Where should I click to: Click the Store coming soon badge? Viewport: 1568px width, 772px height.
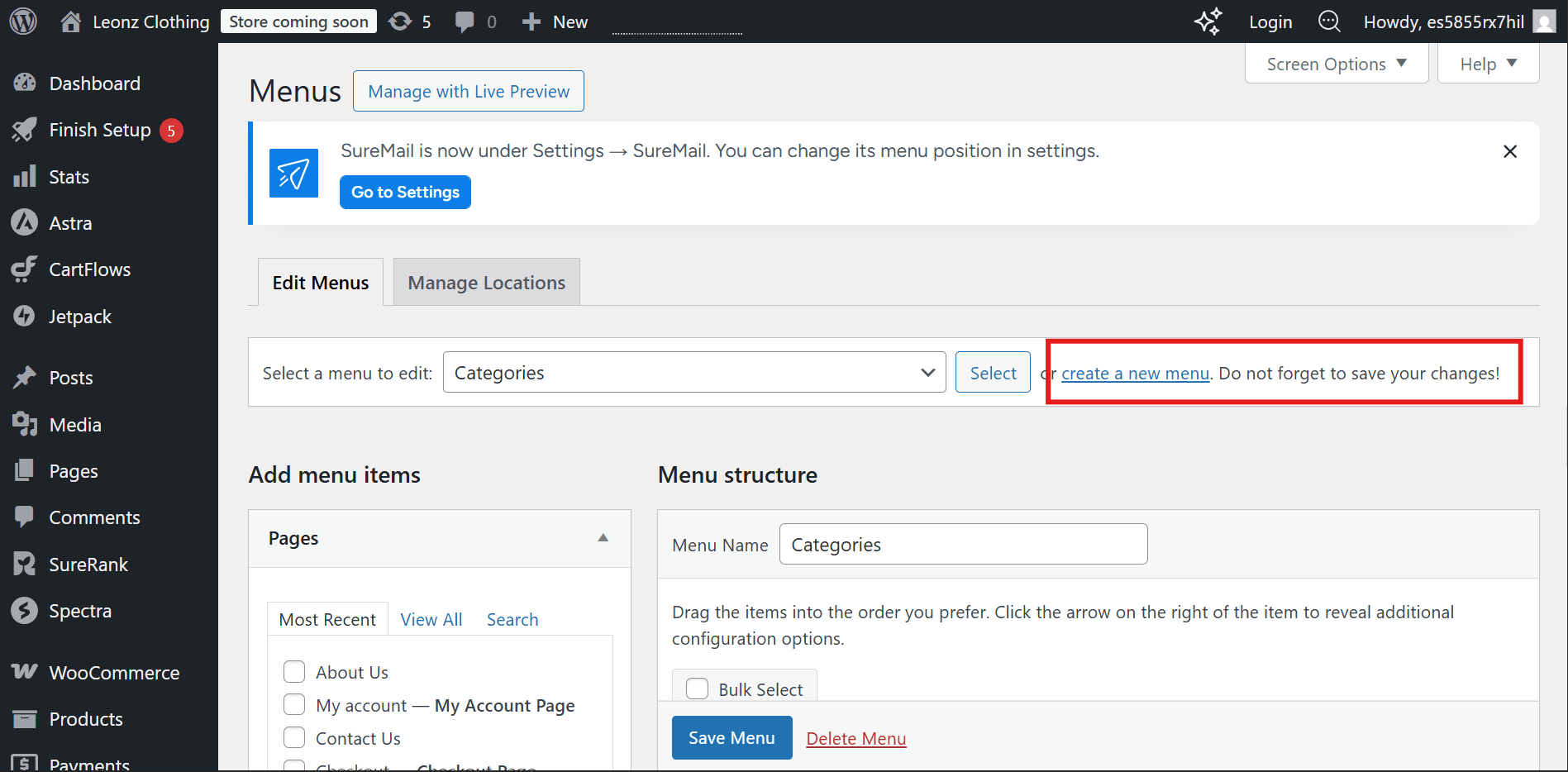click(298, 21)
